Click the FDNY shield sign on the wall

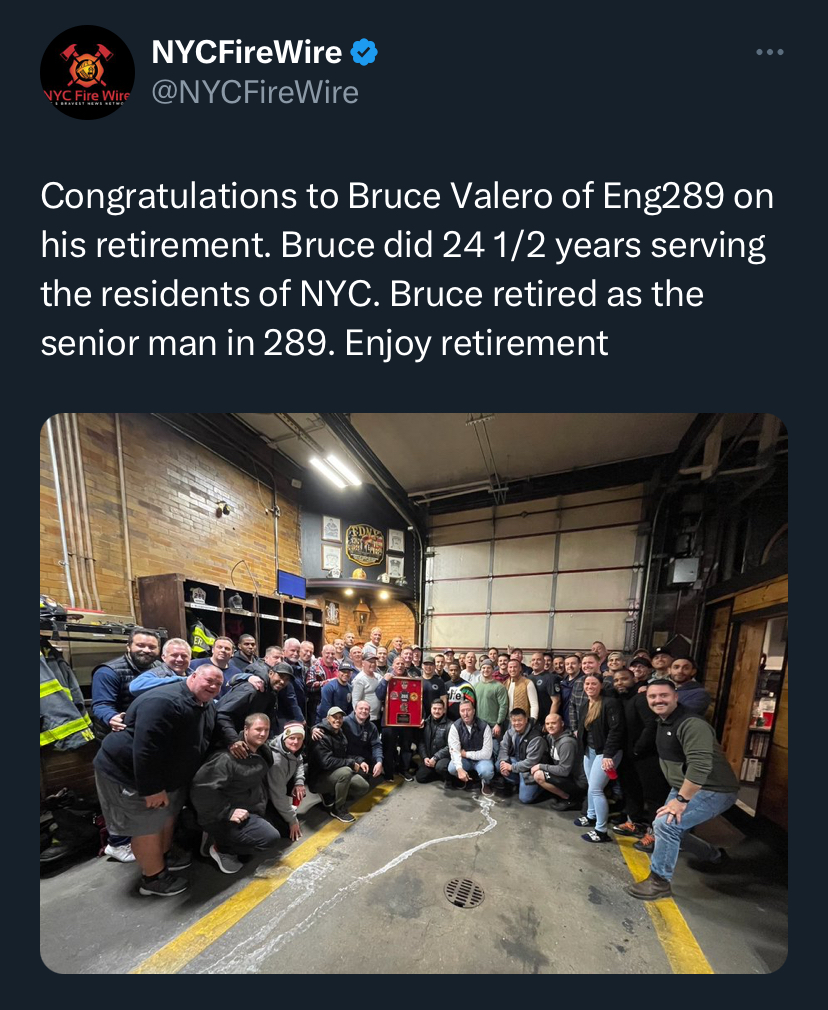pyautogui.click(x=365, y=544)
